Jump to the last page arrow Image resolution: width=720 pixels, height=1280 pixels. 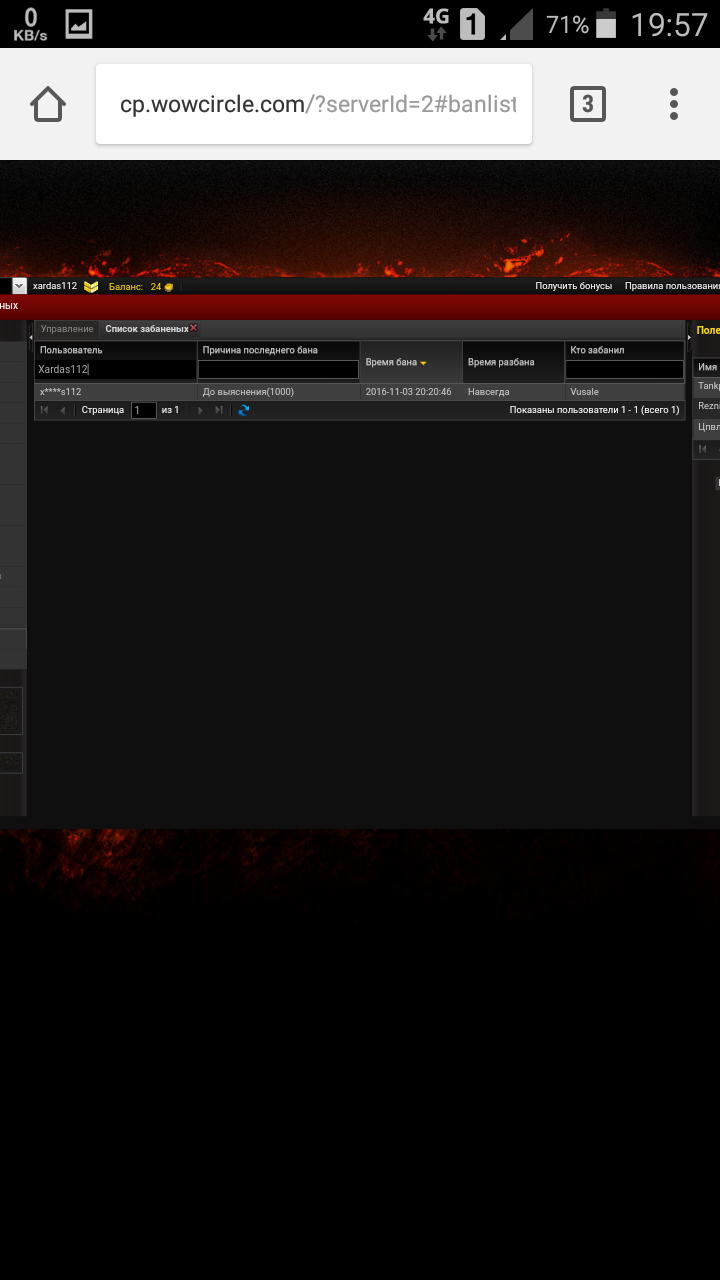[219, 410]
